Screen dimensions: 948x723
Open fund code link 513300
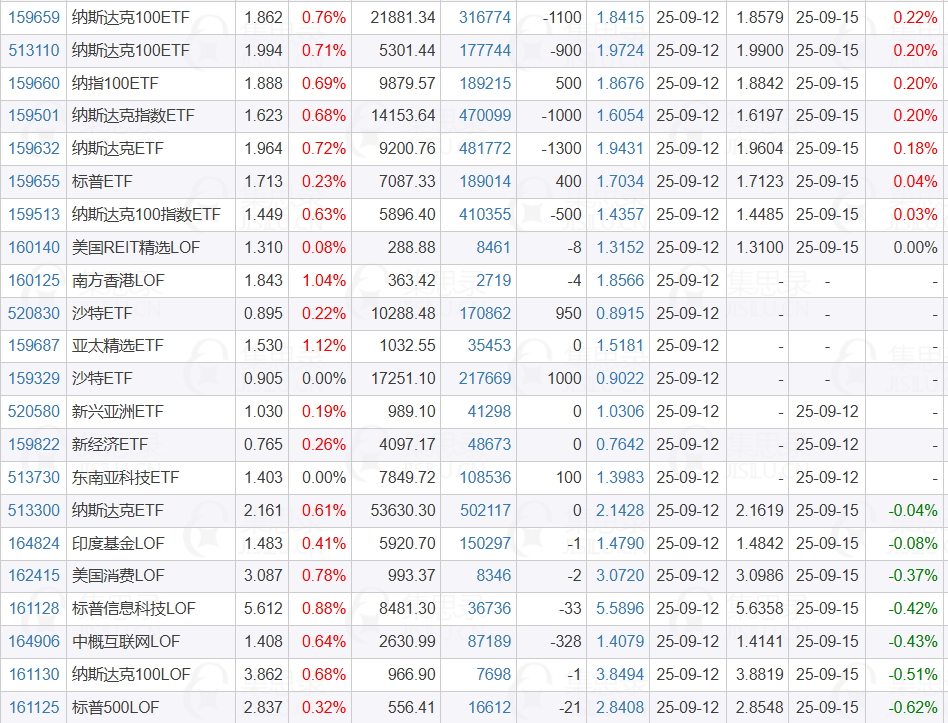click(x=34, y=510)
